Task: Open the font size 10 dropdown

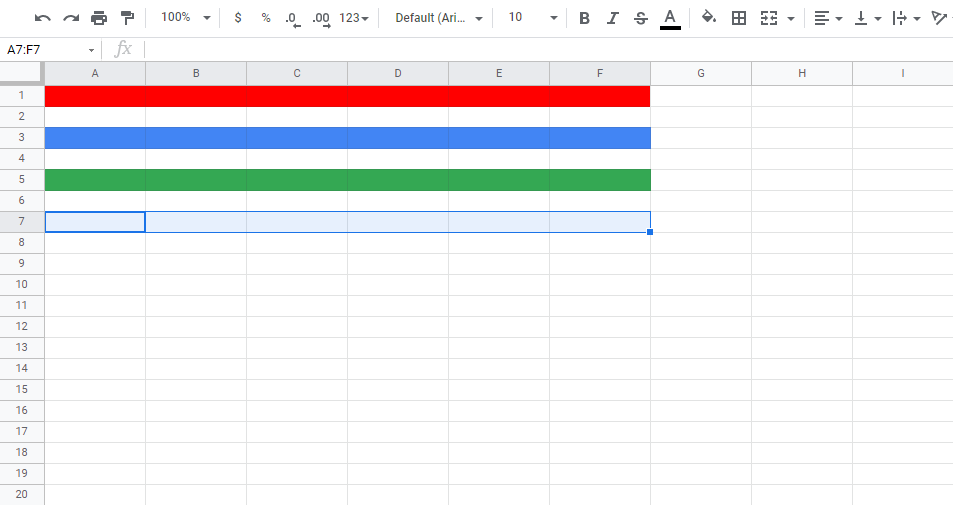Action: click(x=531, y=18)
